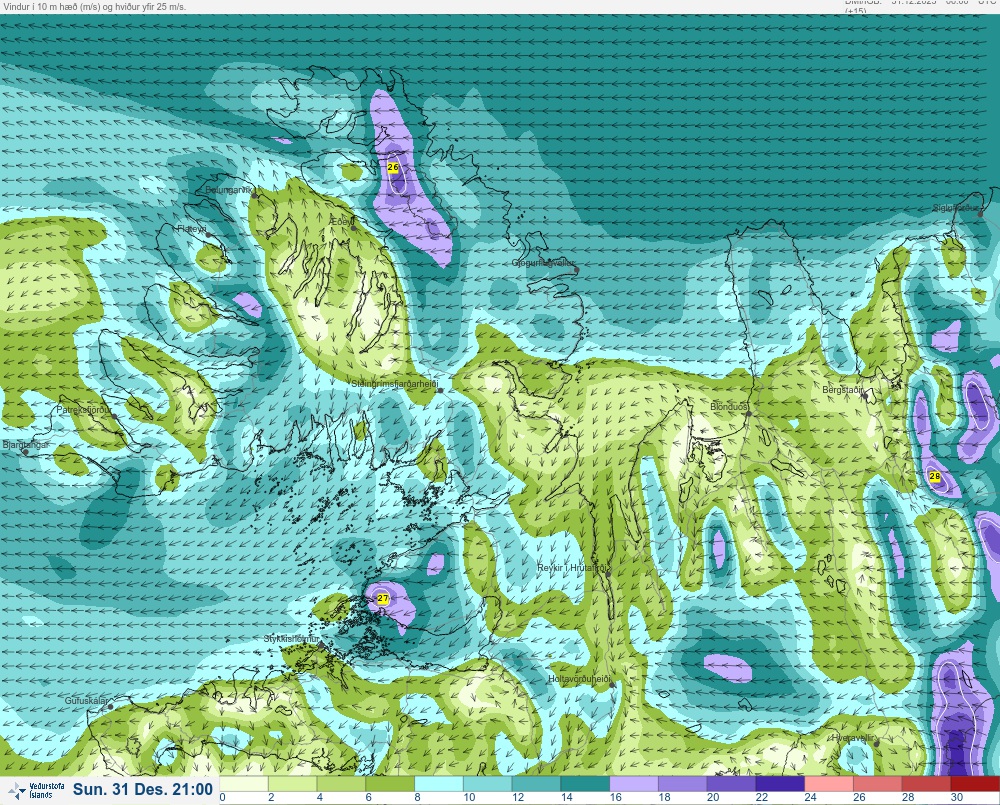Click the forecast time Sun. 31 Des. 21:00

(x=142, y=789)
